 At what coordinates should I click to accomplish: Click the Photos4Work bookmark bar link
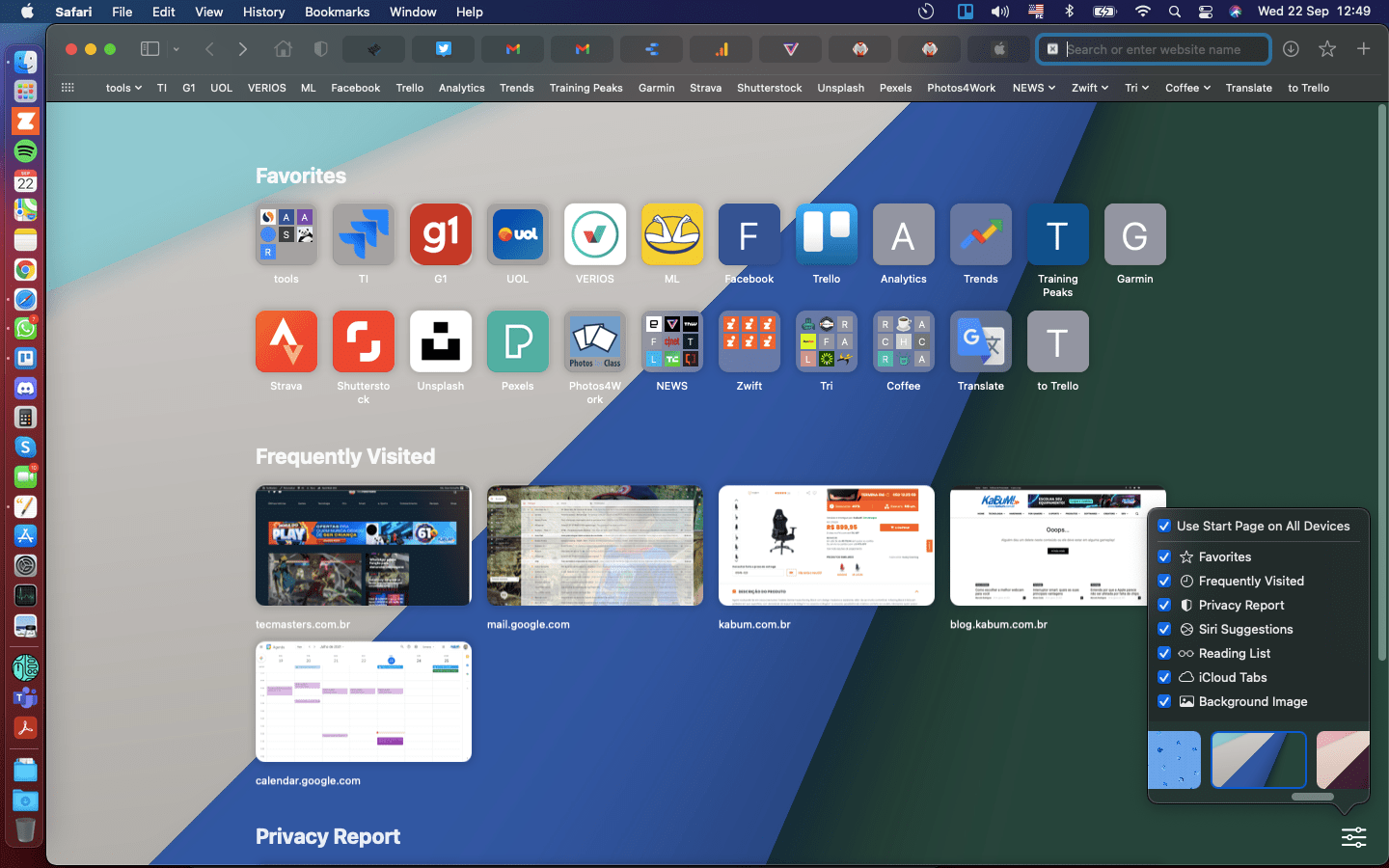coord(961,88)
